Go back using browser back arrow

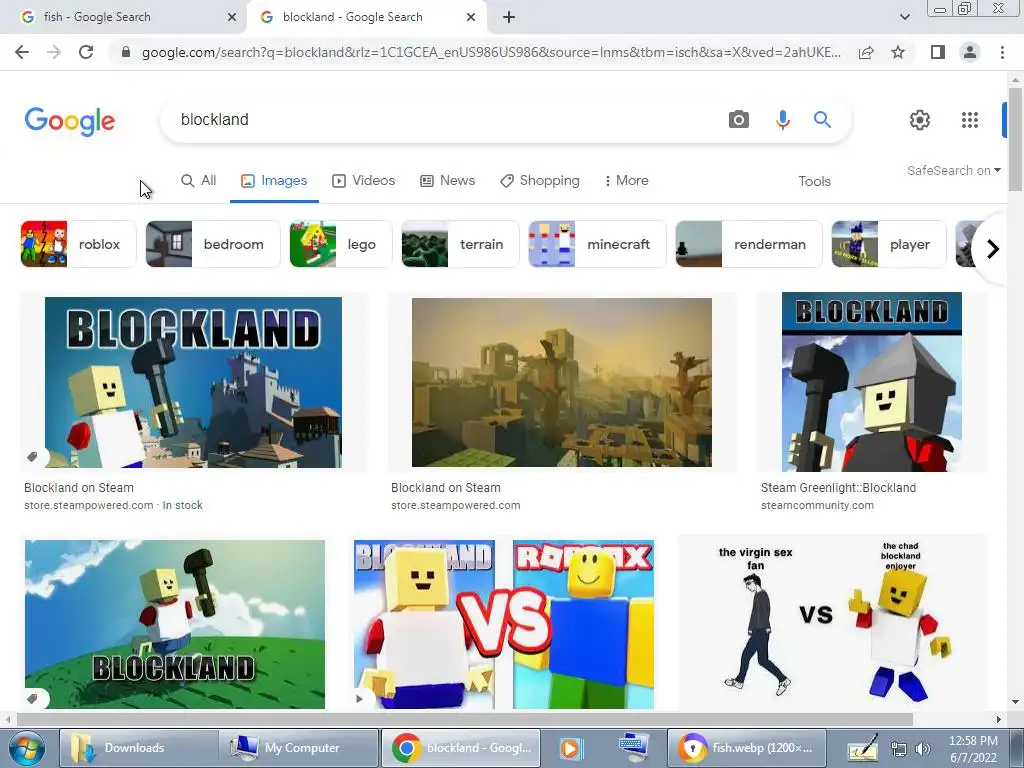pos(22,52)
